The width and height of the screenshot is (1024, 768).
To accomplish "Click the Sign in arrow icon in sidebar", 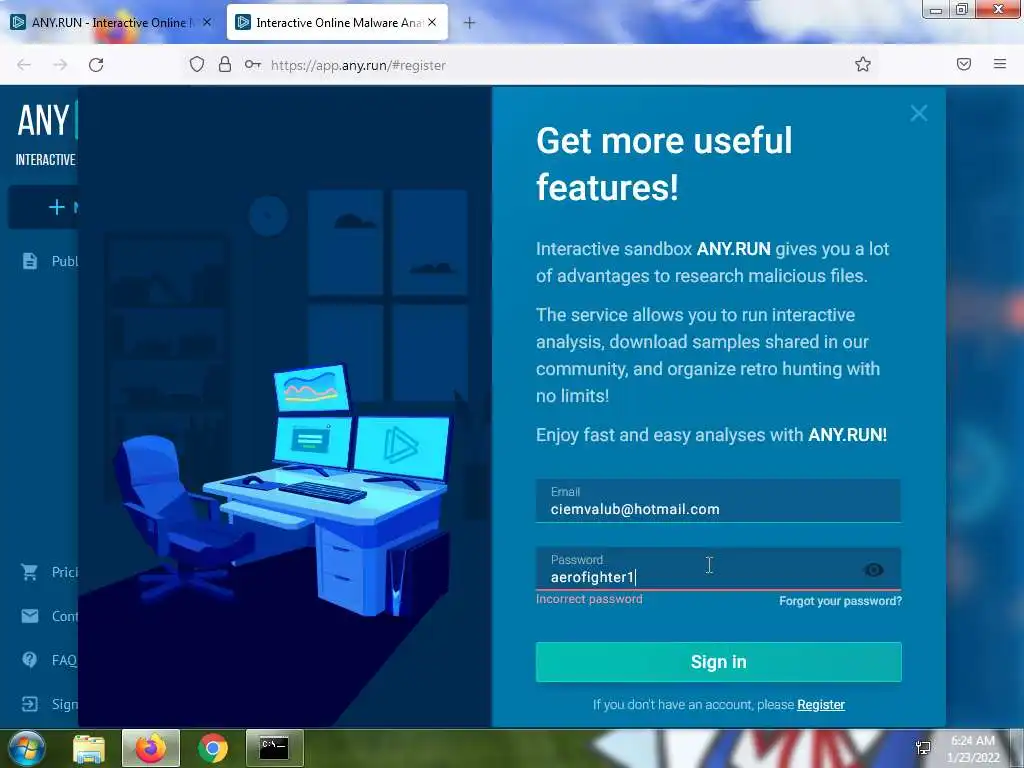I will pos(29,704).
